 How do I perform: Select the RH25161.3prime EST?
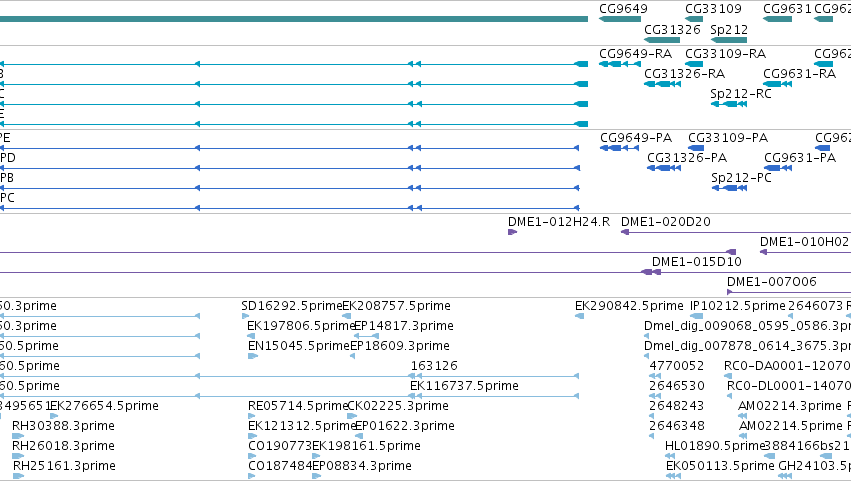click(18, 477)
